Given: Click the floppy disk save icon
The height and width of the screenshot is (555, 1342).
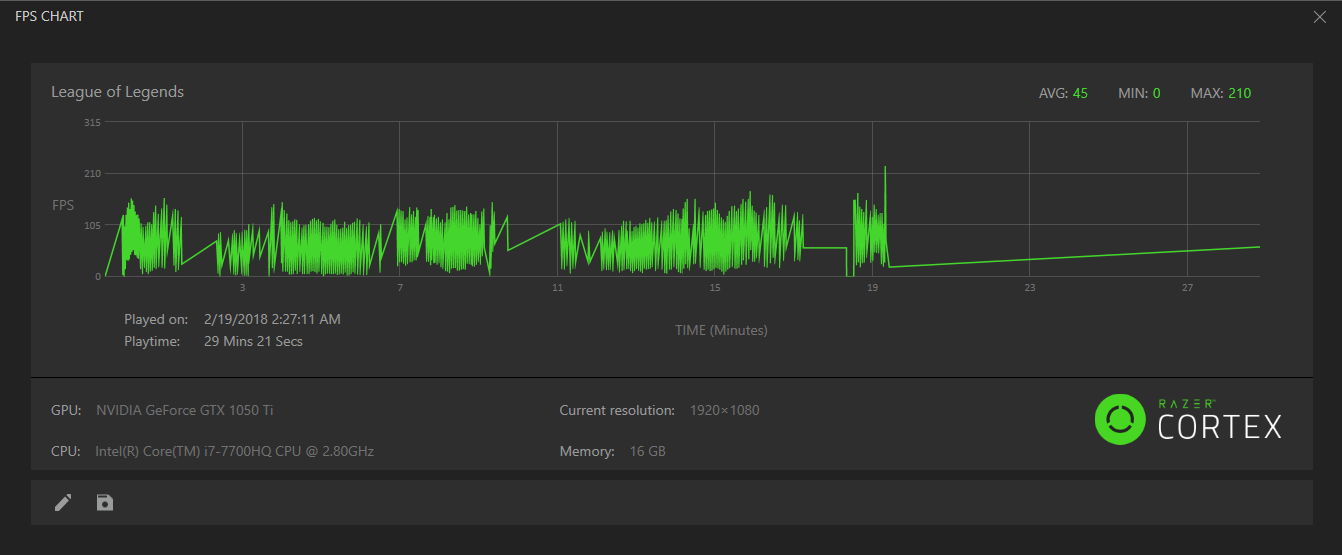Looking at the screenshot, I should (x=105, y=502).
